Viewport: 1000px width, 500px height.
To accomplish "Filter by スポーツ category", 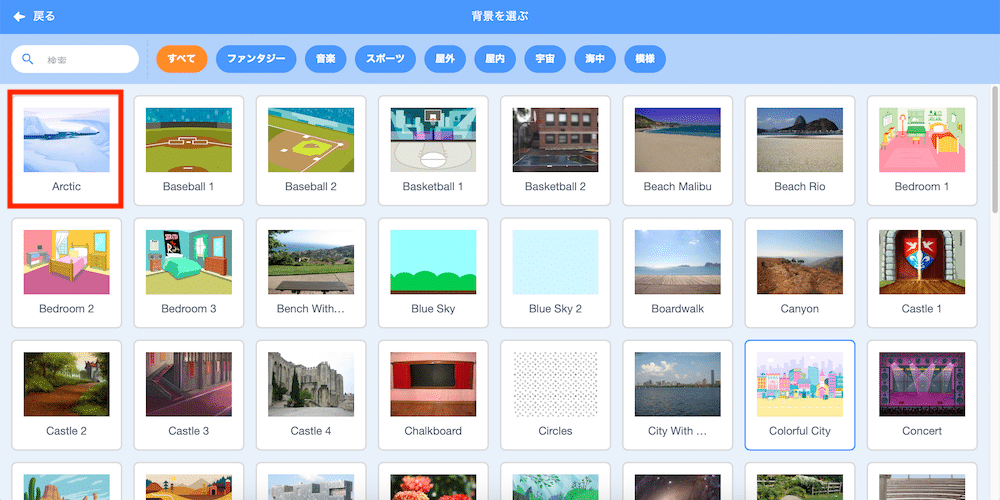I will click(385, 59).
